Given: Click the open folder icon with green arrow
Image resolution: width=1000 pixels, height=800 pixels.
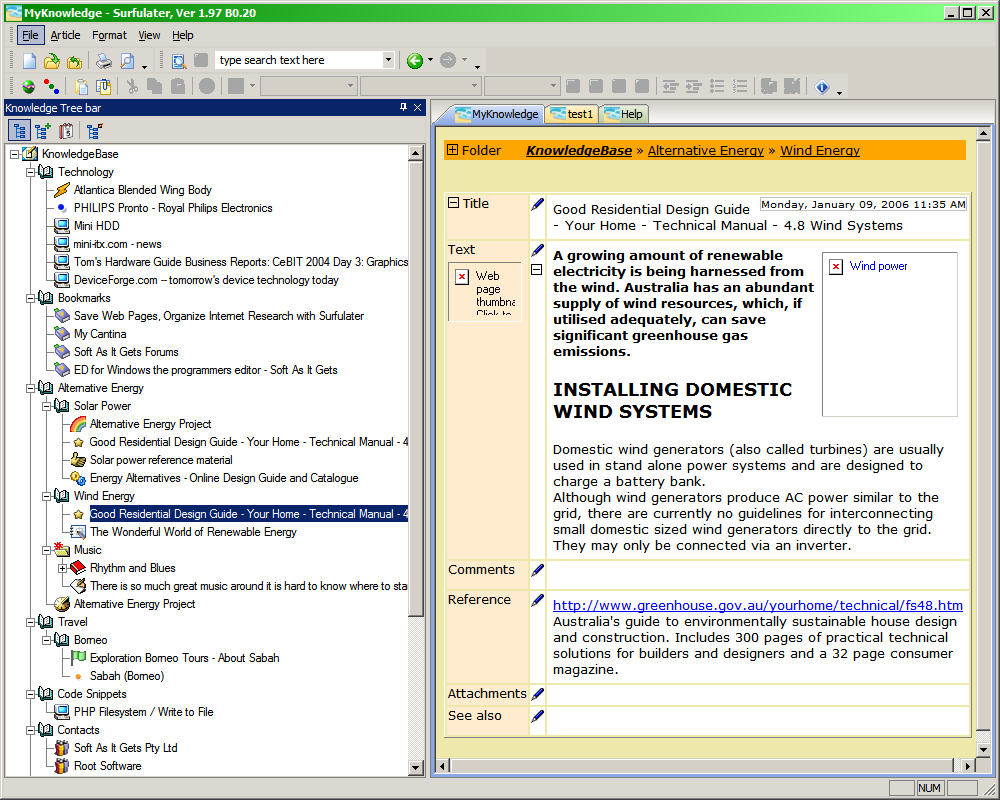Looking at the screenshot, I should point(52,61).
